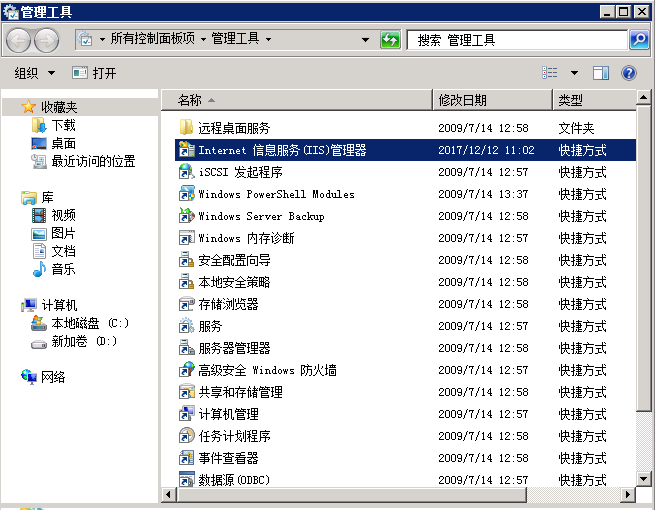Click the change view icon

point(550,73)
